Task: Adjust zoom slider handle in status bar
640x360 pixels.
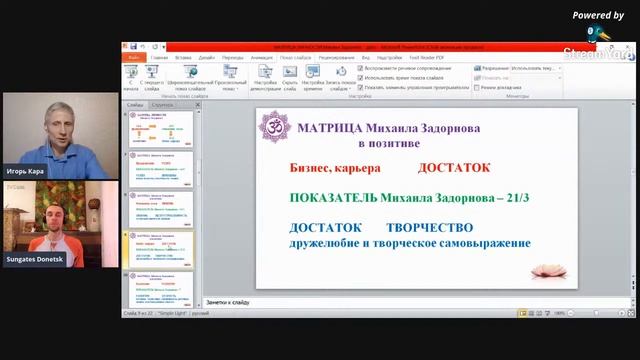Action: click(x=596, y=313)
